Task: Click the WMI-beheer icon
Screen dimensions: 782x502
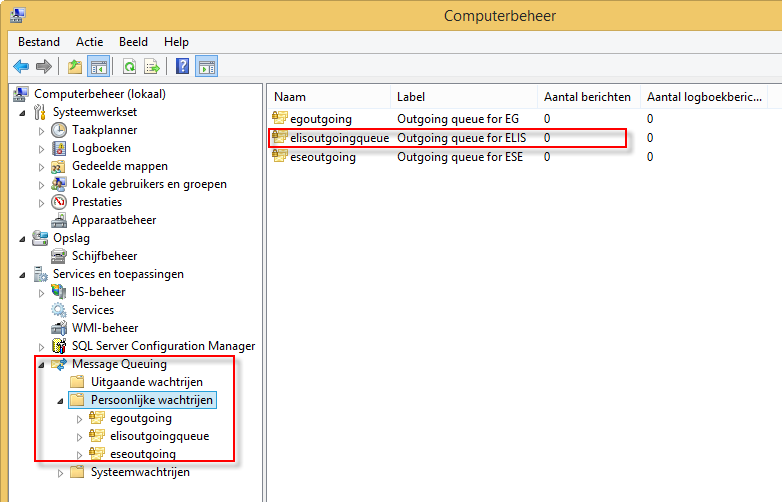Action: coord(59,328)
